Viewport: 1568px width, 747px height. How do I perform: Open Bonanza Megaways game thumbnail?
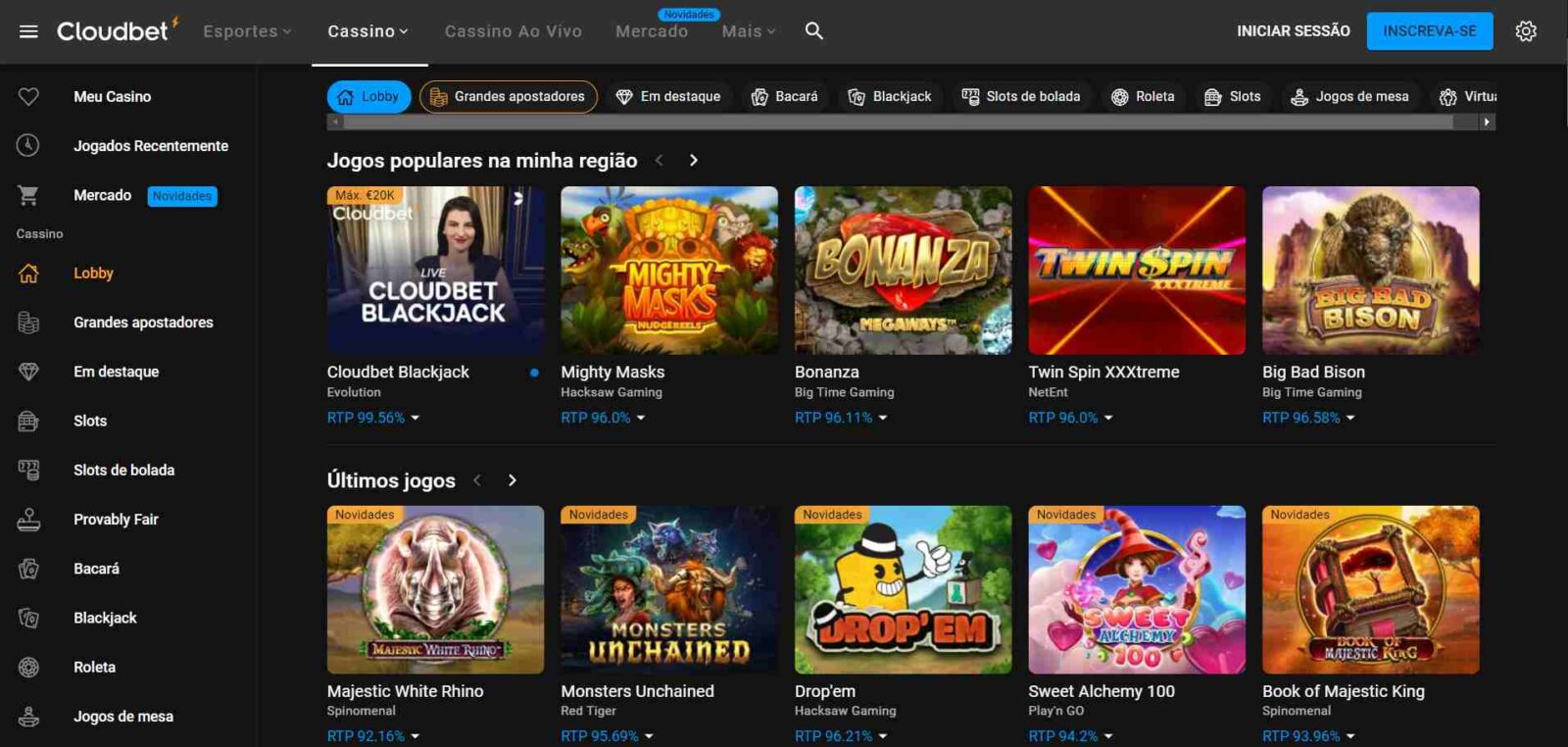[x=903, y=270]
